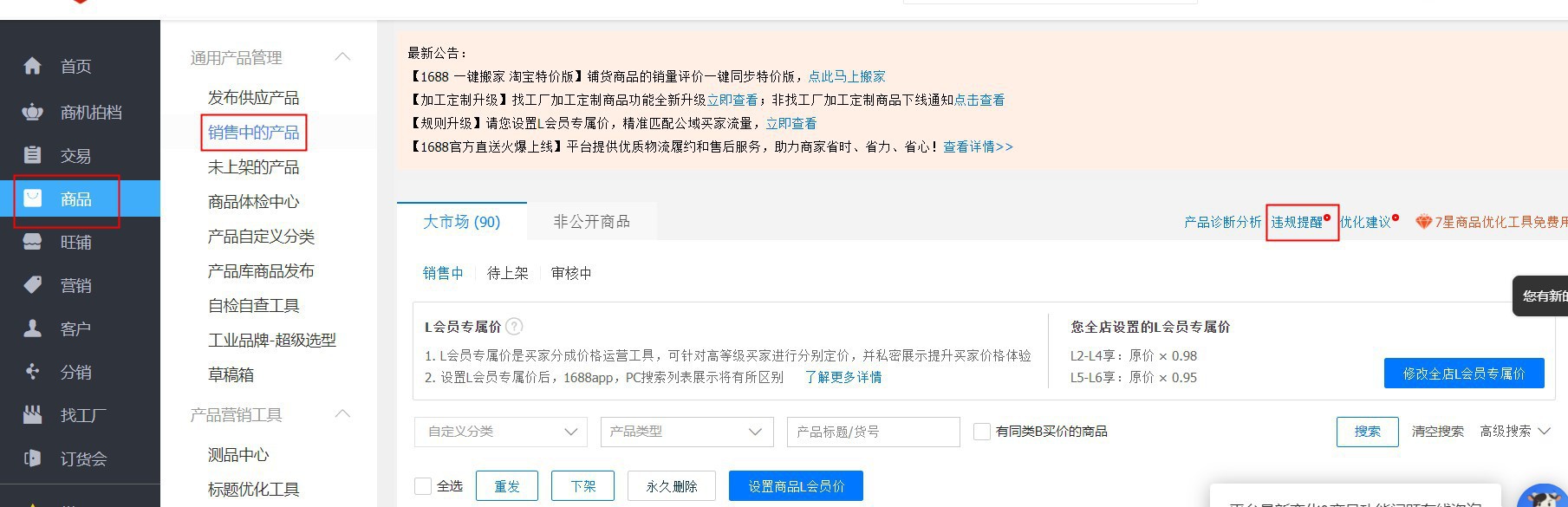This screenshot has height=507, width=1568.
Task: Open the 违规提醒 link
Action: coord(1297,223)
